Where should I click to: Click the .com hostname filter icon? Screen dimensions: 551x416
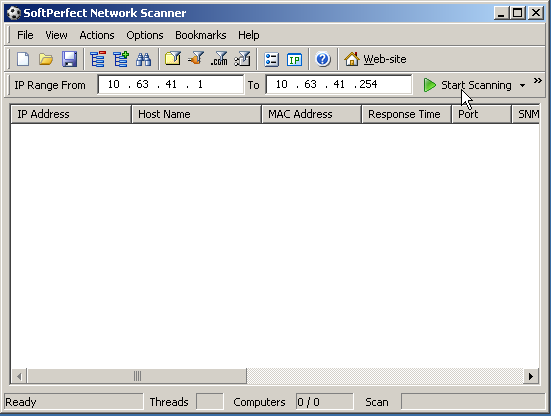[x=219, y=59]
